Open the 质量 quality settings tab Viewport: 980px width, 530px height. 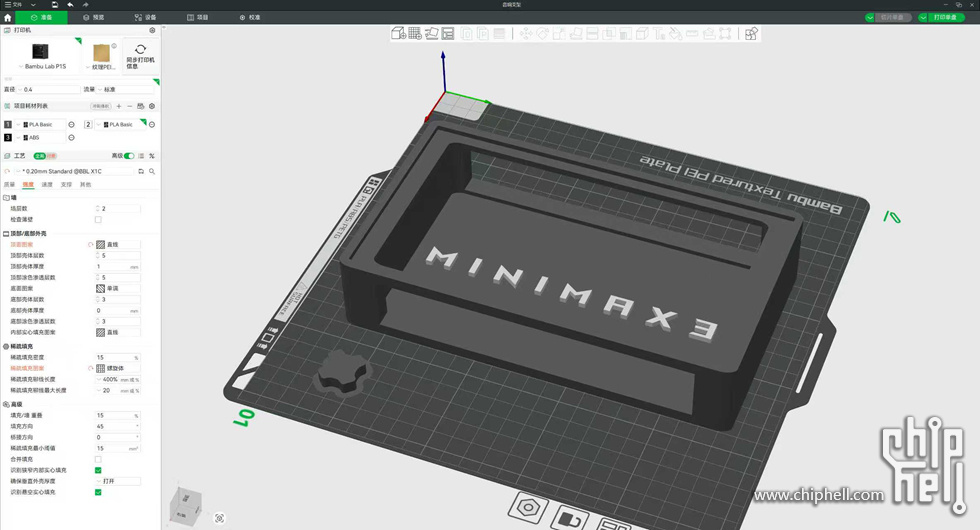click(x=9, y=184)
